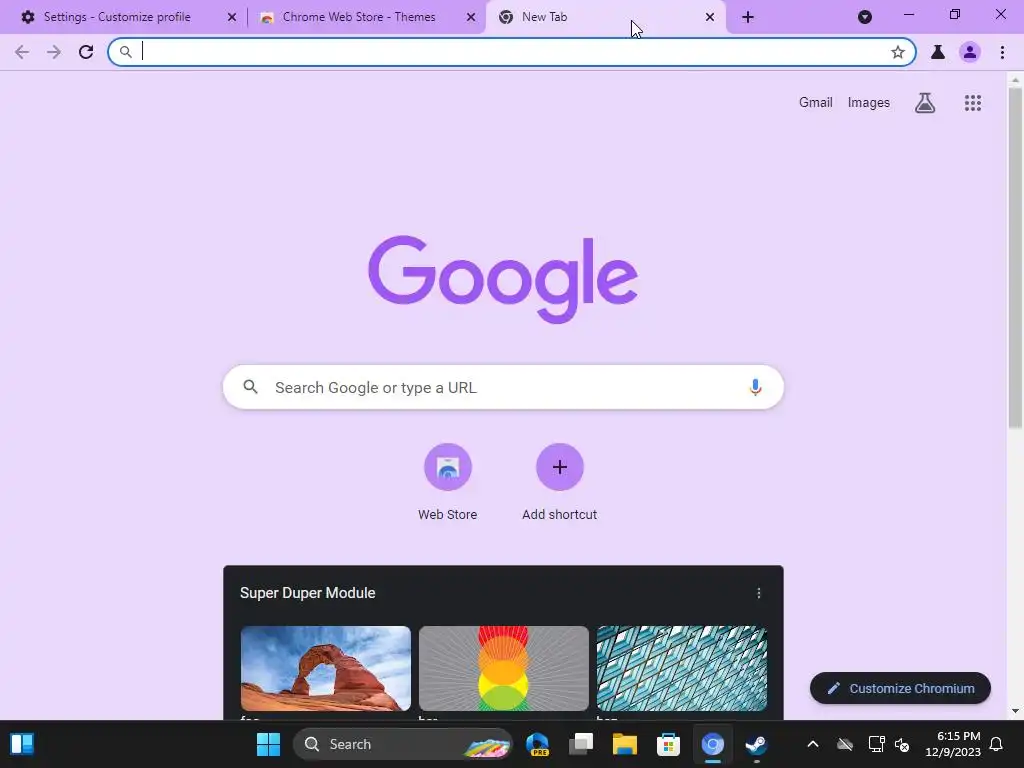1024x768 pixels.
Task: Open File Explorer from taskbar
Action: (624, 744)
